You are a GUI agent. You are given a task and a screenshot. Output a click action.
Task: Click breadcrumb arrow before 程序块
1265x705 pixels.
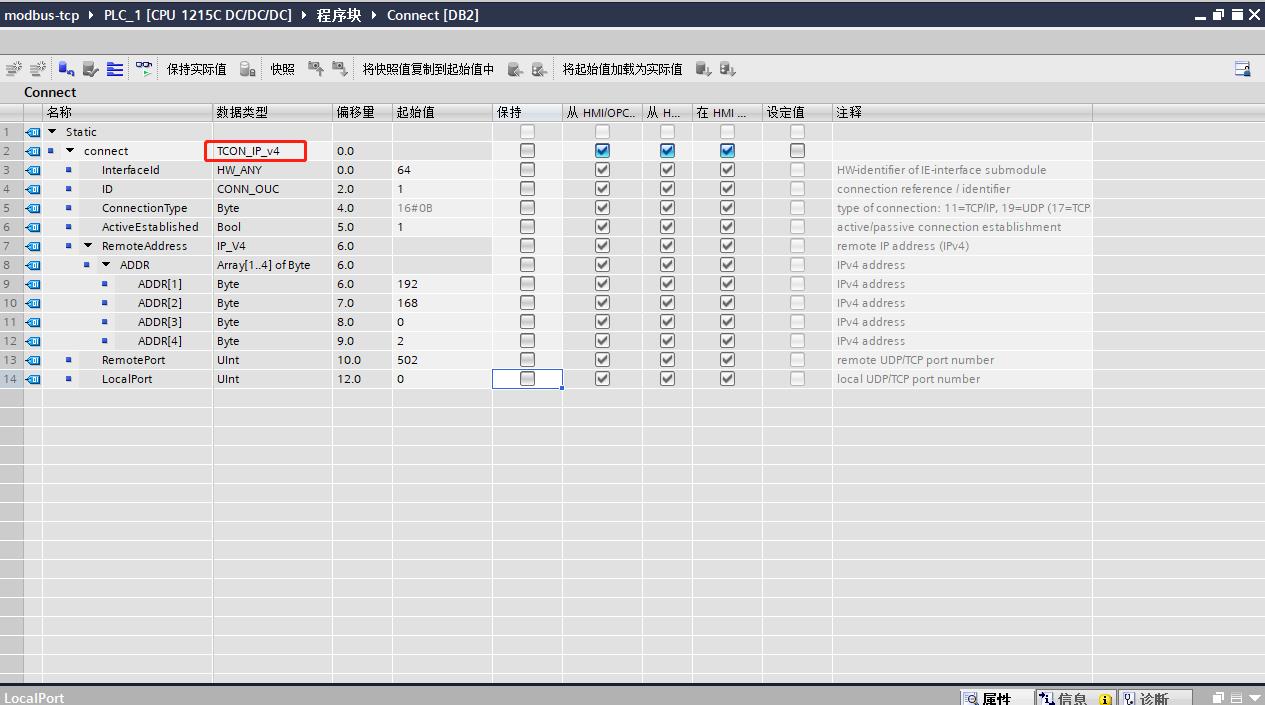[303, 15]
